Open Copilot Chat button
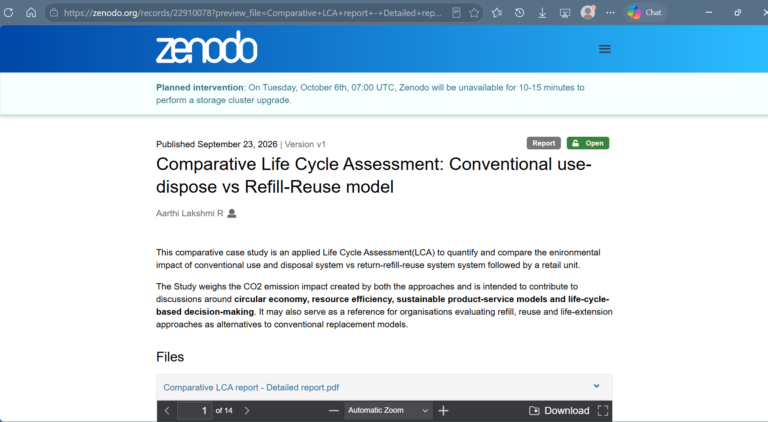768x422 pixels. point(645,13)
